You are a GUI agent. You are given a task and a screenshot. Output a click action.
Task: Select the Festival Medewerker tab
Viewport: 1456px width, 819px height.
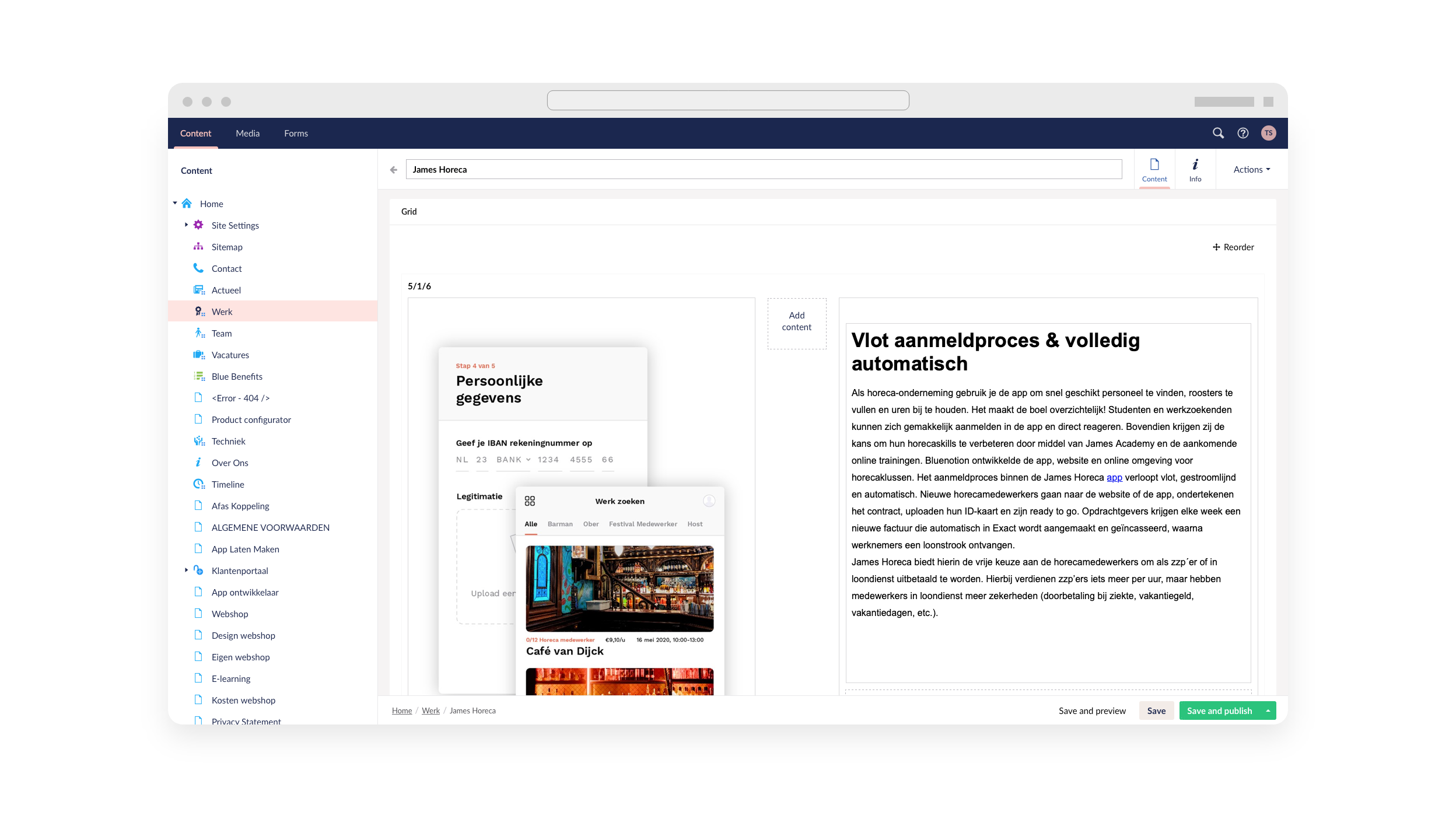643,524
